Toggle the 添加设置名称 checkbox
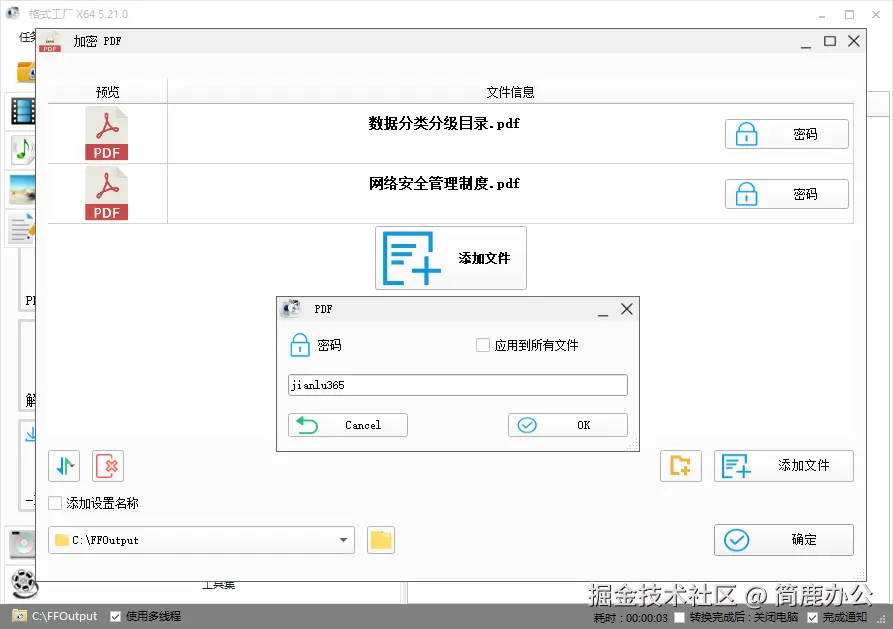This screenshot has height=629, width=893. coord(55,503)
